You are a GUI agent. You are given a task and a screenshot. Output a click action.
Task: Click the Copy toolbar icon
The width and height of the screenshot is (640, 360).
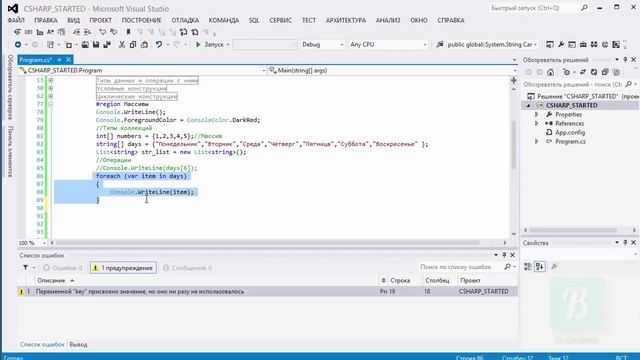pos(133,44)
